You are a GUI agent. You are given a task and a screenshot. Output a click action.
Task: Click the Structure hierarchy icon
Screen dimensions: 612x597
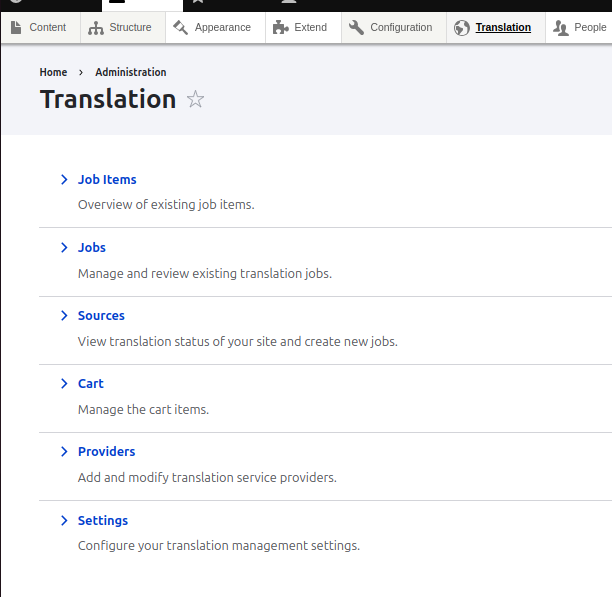pos(96,28)
